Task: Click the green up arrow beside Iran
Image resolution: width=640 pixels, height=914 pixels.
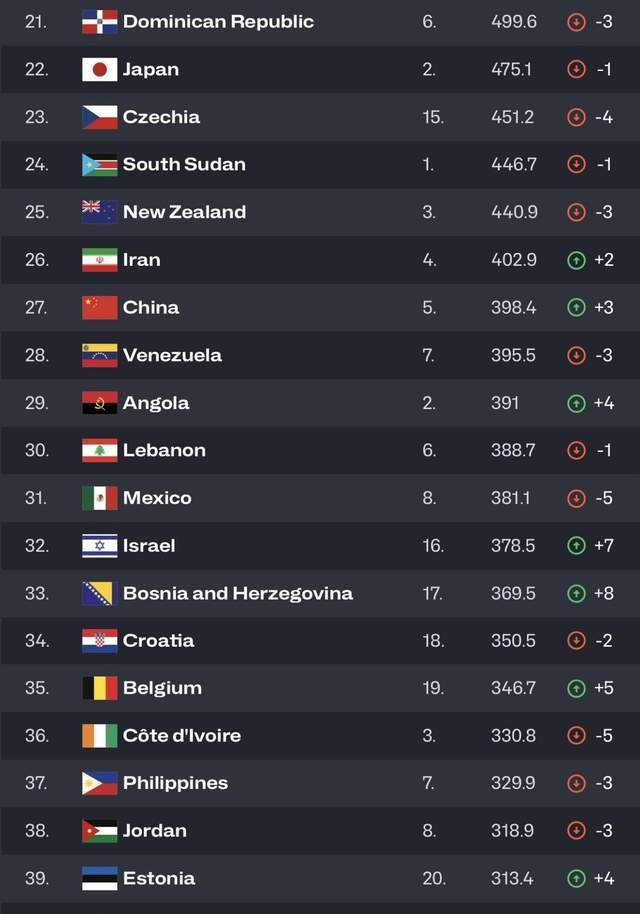Action: [x=576, y=260]
